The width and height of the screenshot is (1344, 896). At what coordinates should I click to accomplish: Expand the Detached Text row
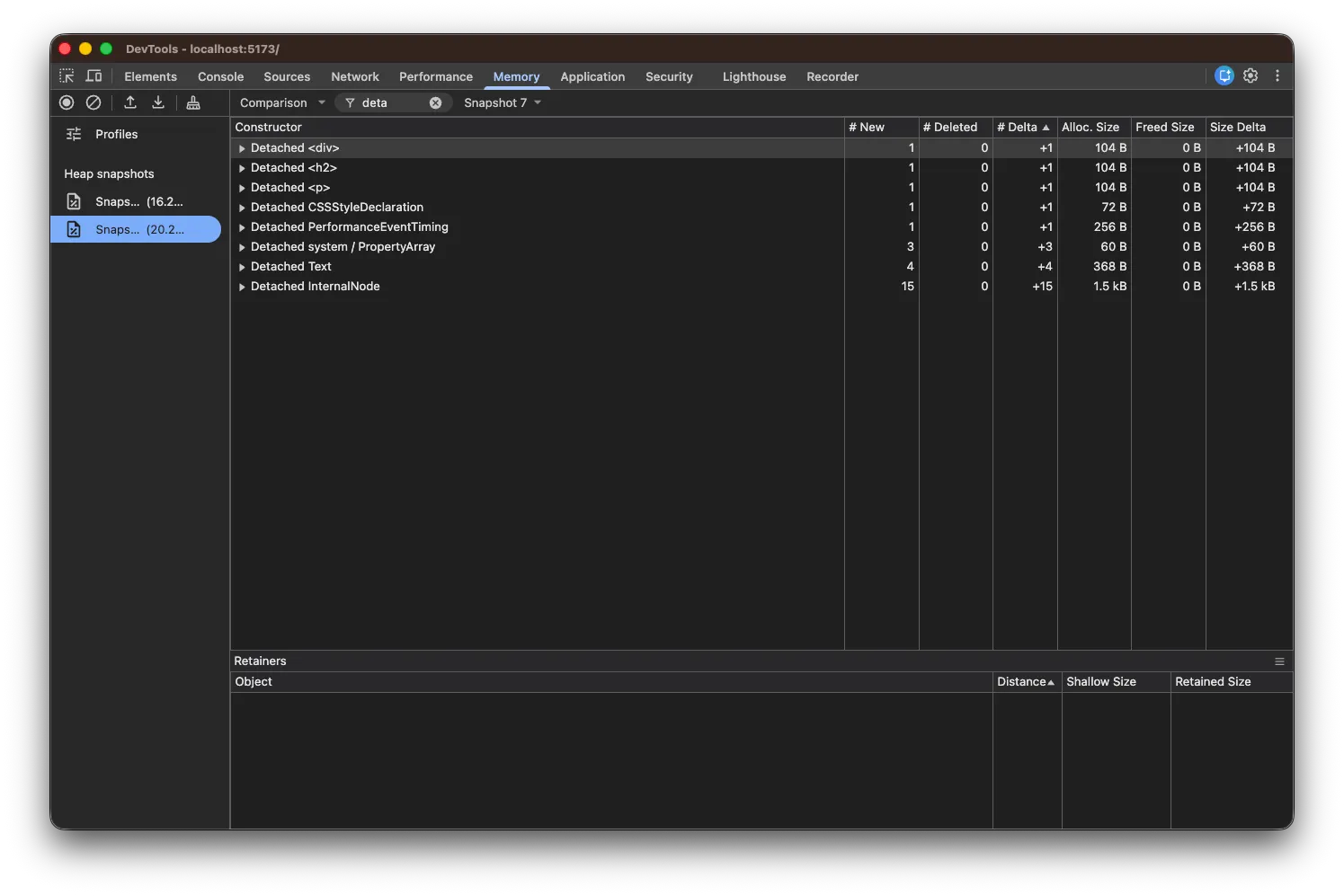tap(242, 267)
